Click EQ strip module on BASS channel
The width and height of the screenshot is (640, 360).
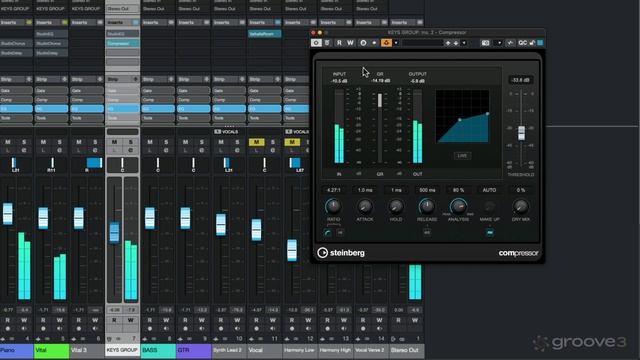click(158, 109)
